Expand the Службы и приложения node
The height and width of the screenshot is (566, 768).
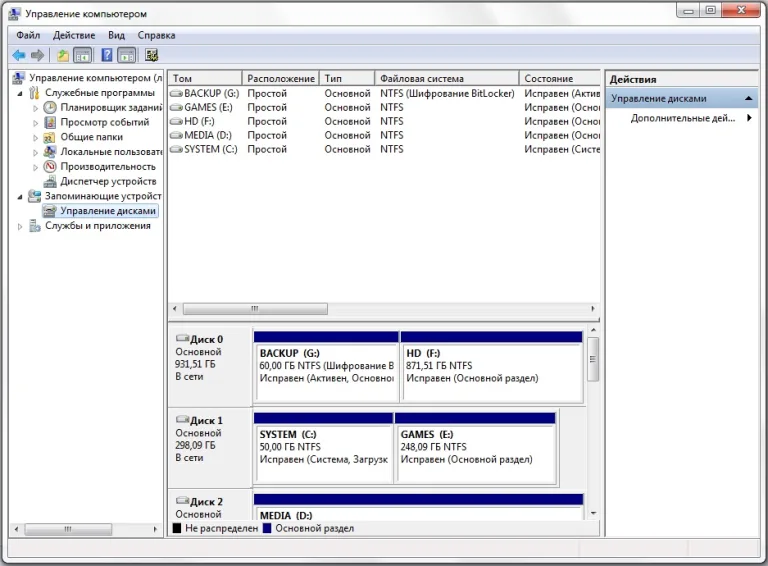pyautogui.click(x=20, y=226)
